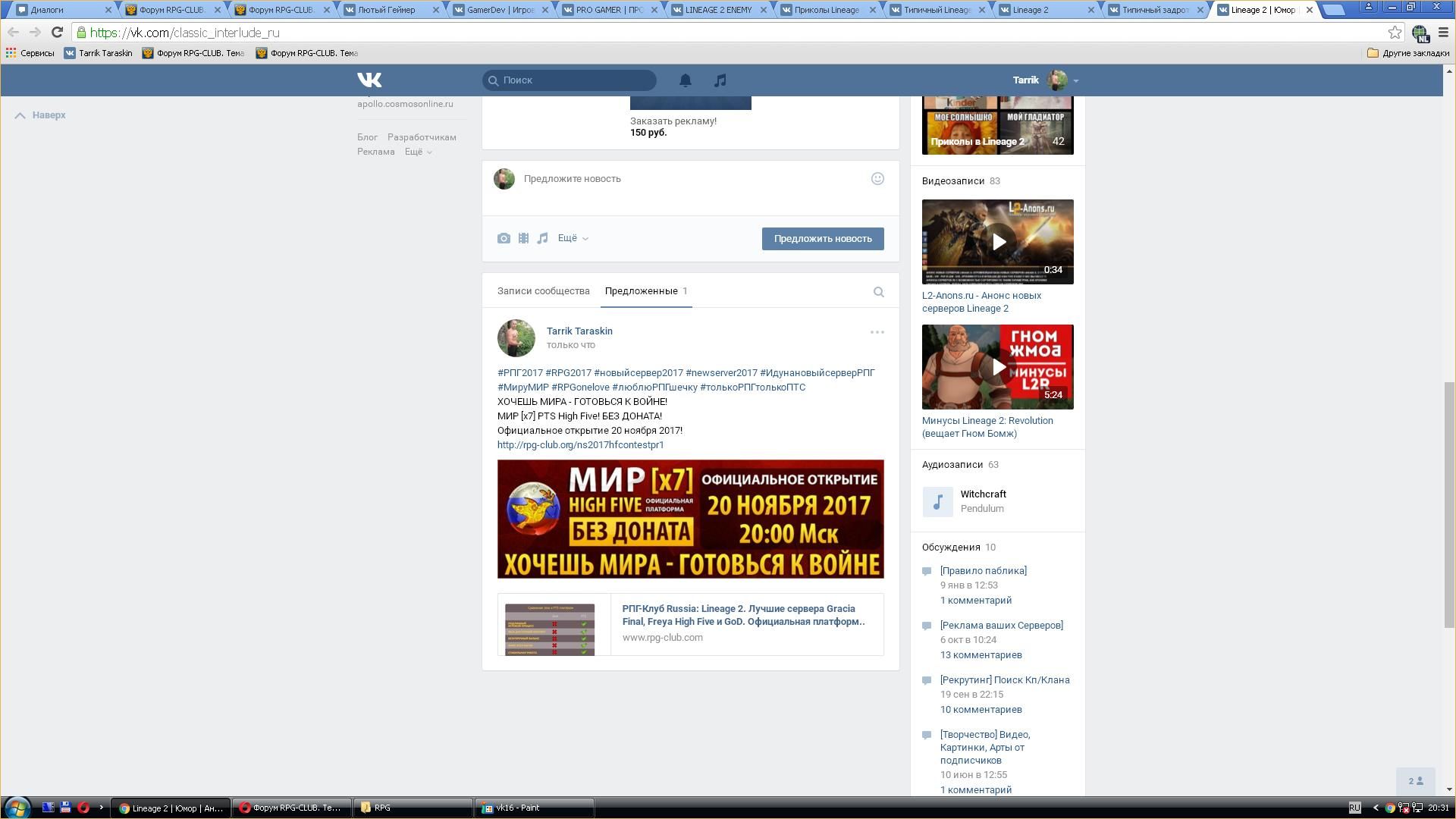Open the Видеозаписи section header
The height and width of the screenshot is (819, 1456).
953,181
